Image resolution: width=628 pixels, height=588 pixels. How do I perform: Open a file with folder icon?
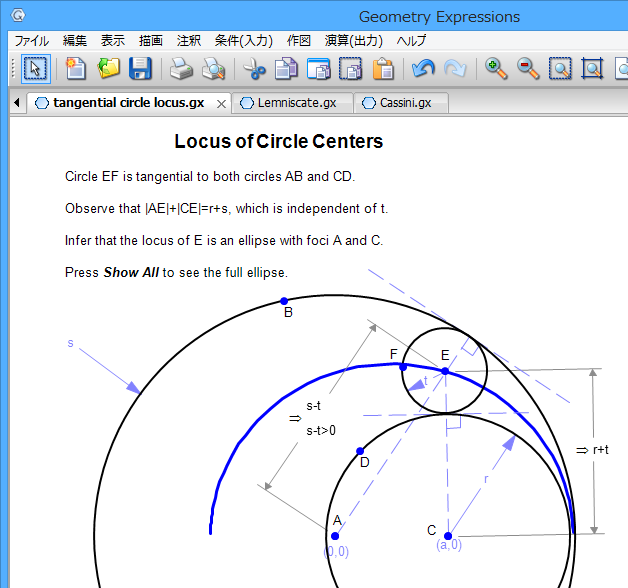tap(108, 69)
